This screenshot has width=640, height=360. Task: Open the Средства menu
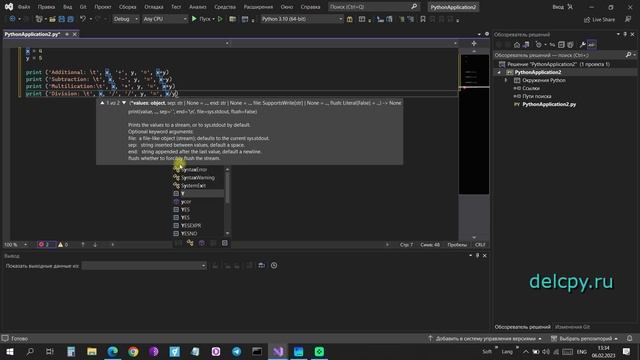pos(224,7)
